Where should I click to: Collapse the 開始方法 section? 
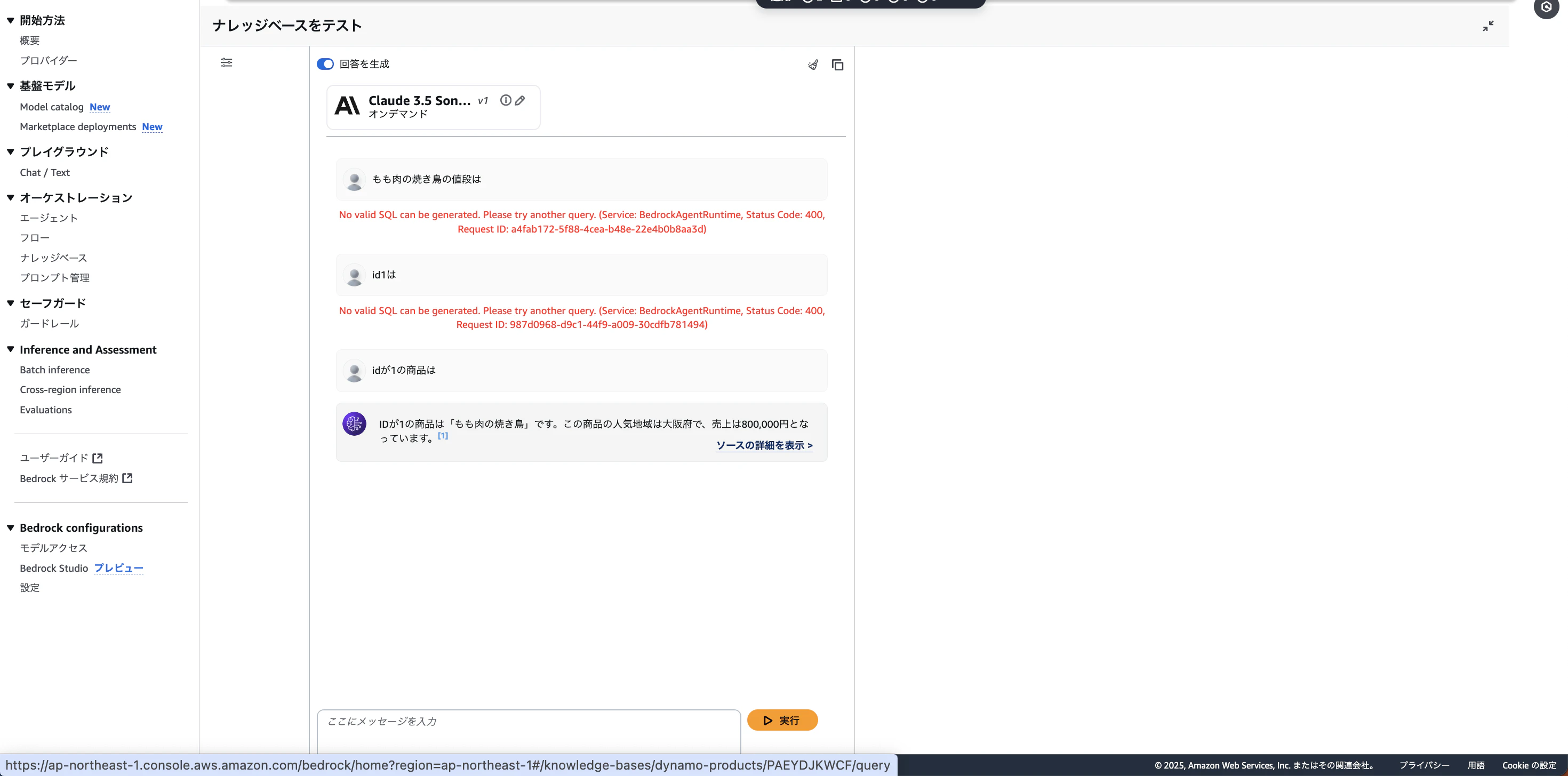(10, 20)
